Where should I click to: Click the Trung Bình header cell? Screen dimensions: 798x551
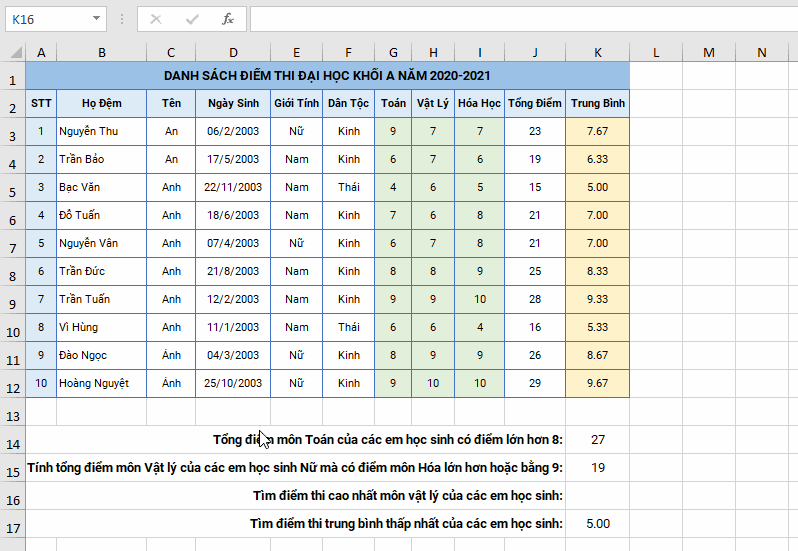(x=597, y=103)
